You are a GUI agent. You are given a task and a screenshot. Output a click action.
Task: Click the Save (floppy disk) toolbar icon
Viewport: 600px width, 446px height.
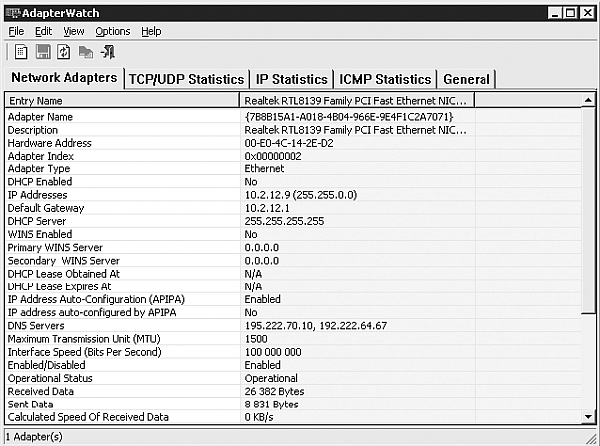click(x=43, y=52)
